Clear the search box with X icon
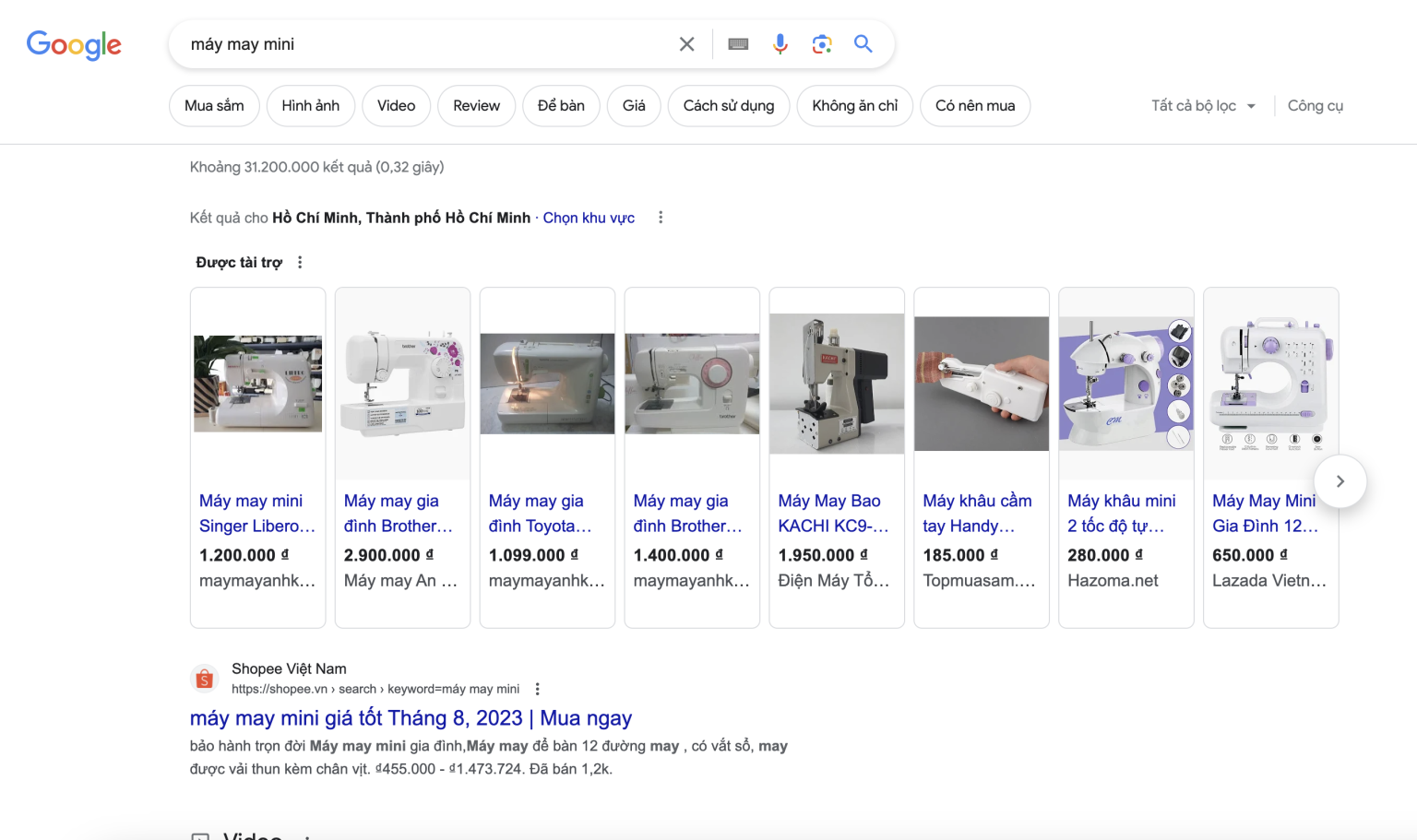Screen dimensions: 1417x840 coord(686,44)
